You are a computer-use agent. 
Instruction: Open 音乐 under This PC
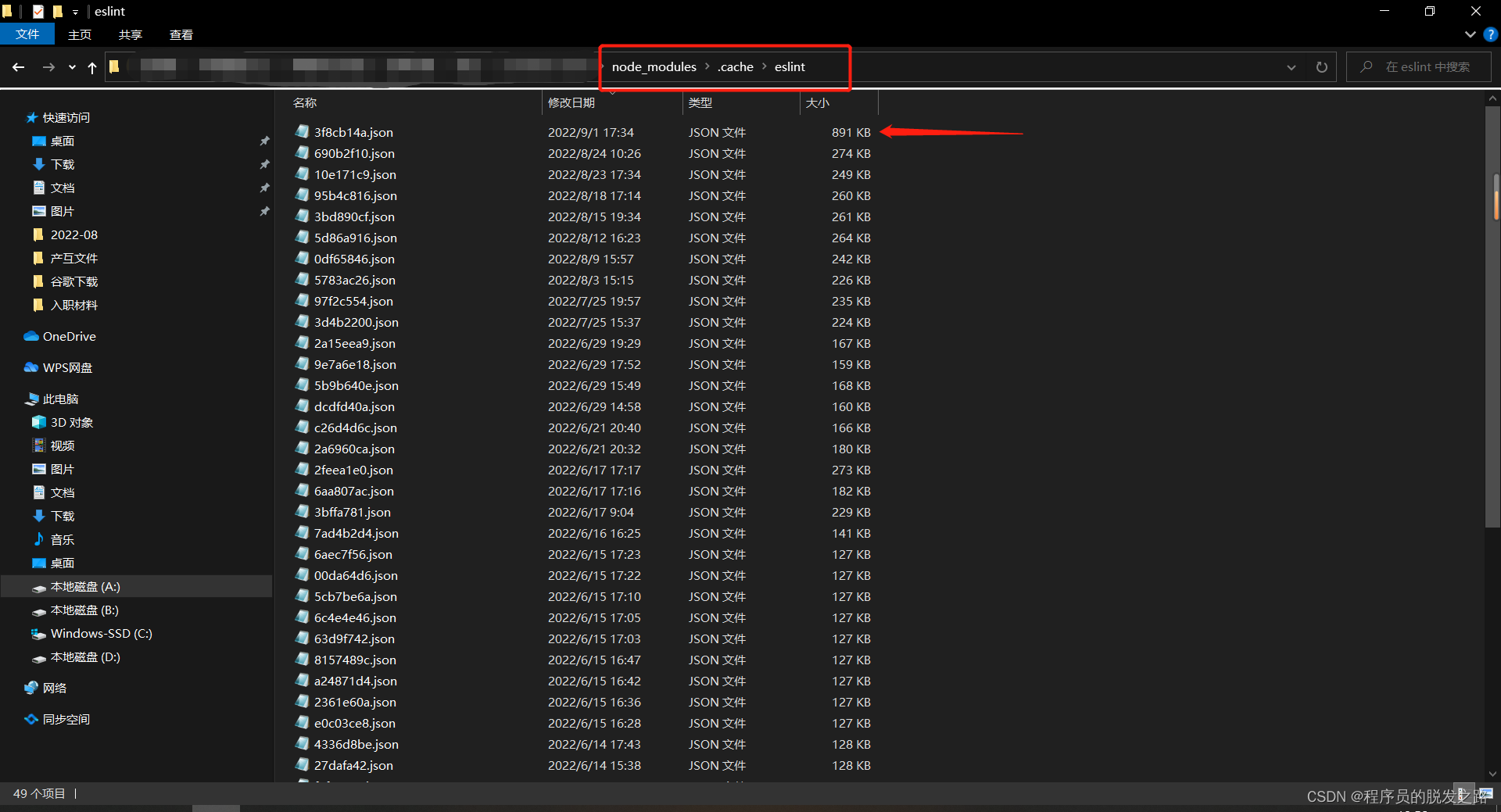pyautogui.click(x=63, y=540)
